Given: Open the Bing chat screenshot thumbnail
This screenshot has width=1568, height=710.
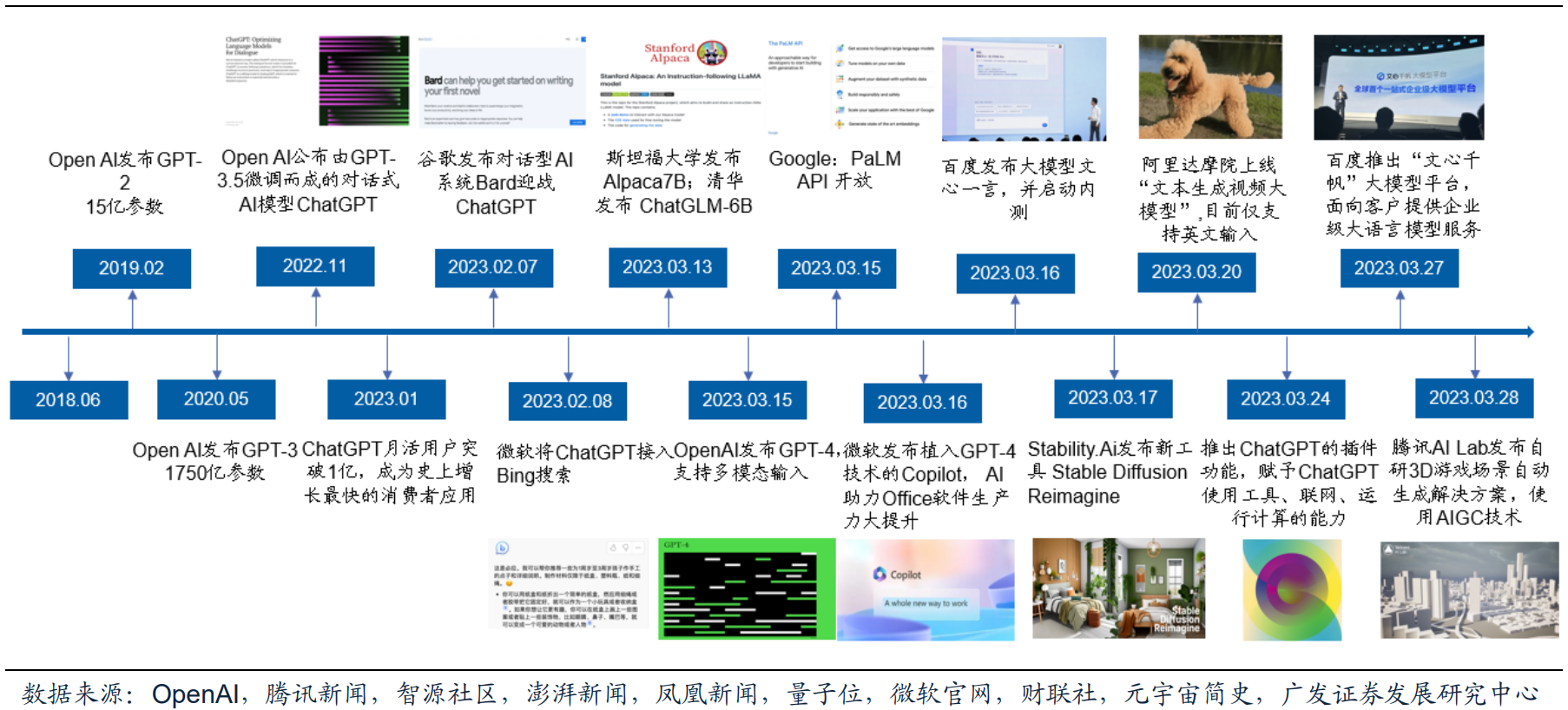Looking at the screenshot, I should (x=570, y=584).
